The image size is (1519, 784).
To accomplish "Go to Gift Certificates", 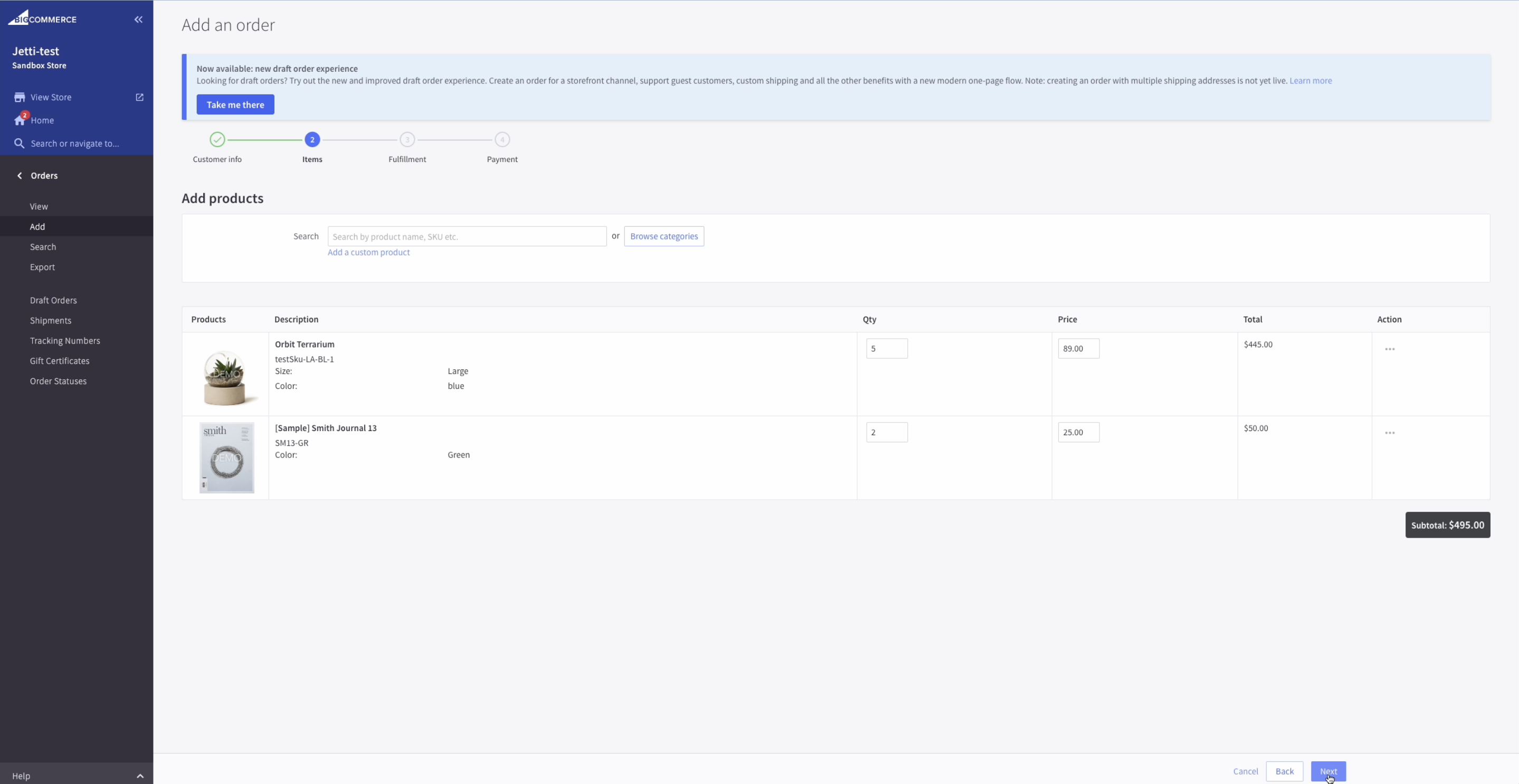I will pos(60,361).
